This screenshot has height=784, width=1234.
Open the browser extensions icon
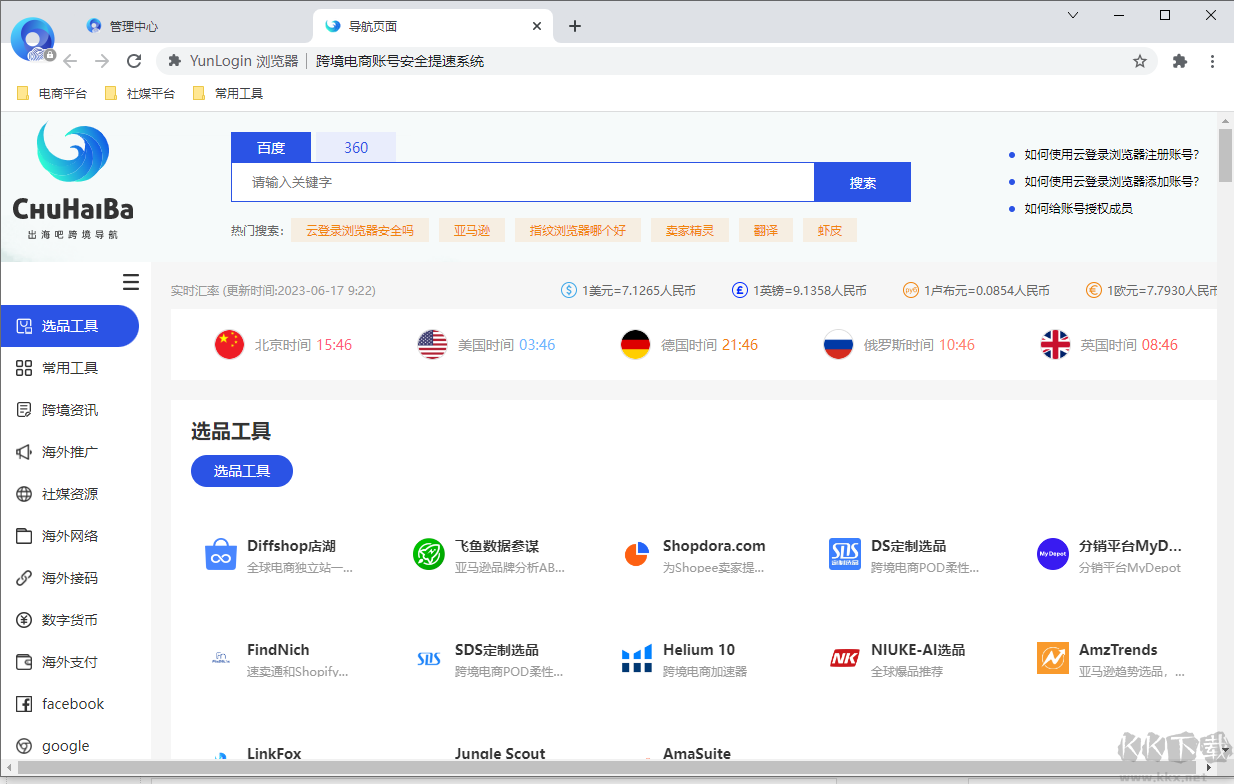click(1179, 61)
